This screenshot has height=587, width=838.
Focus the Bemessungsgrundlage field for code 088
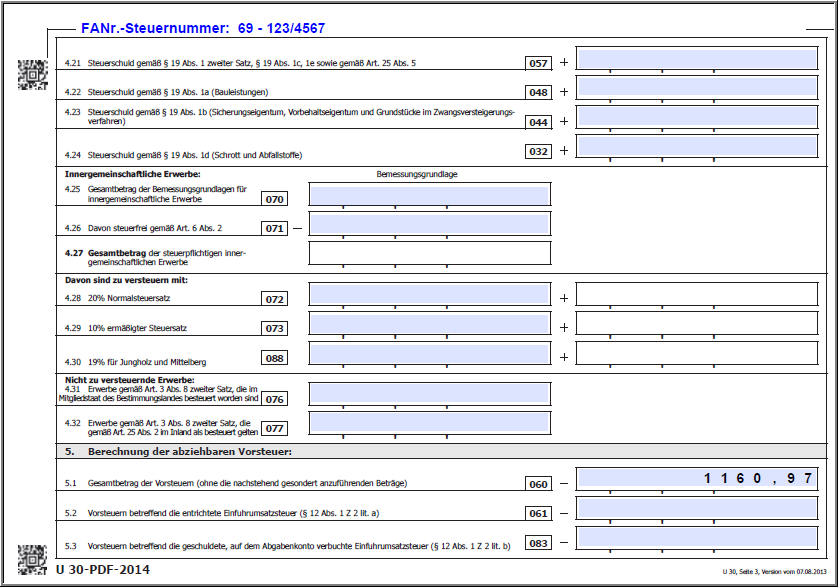(430, 353)
